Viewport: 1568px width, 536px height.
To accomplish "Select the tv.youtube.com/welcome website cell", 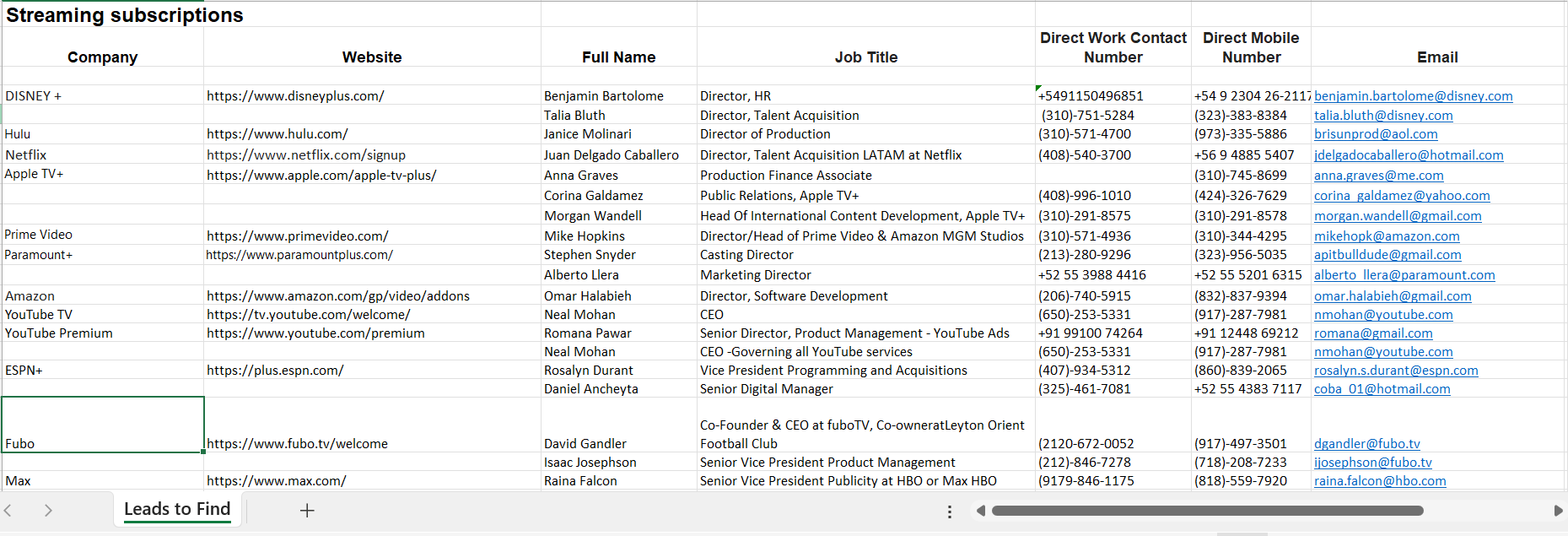I will point(372,315).
